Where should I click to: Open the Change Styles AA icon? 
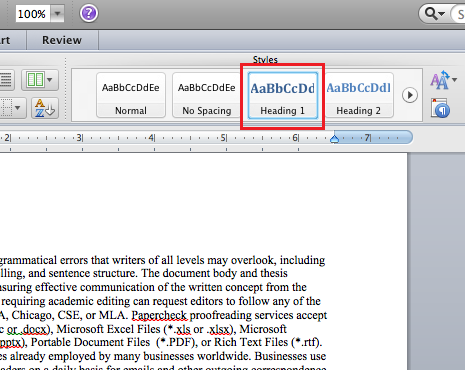pos(440,80)
